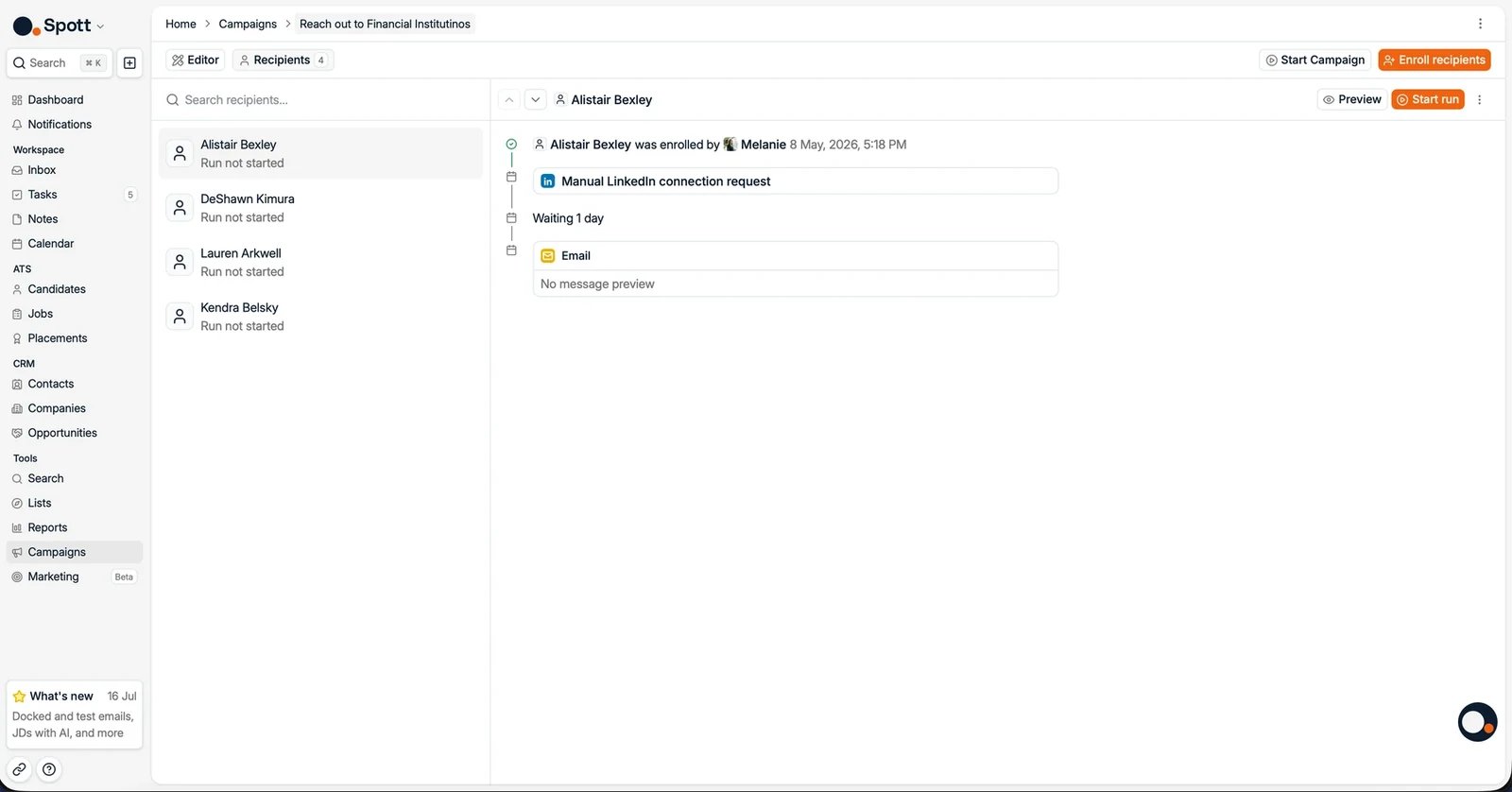Open the Spott workspace dropdown

[59, 26]
